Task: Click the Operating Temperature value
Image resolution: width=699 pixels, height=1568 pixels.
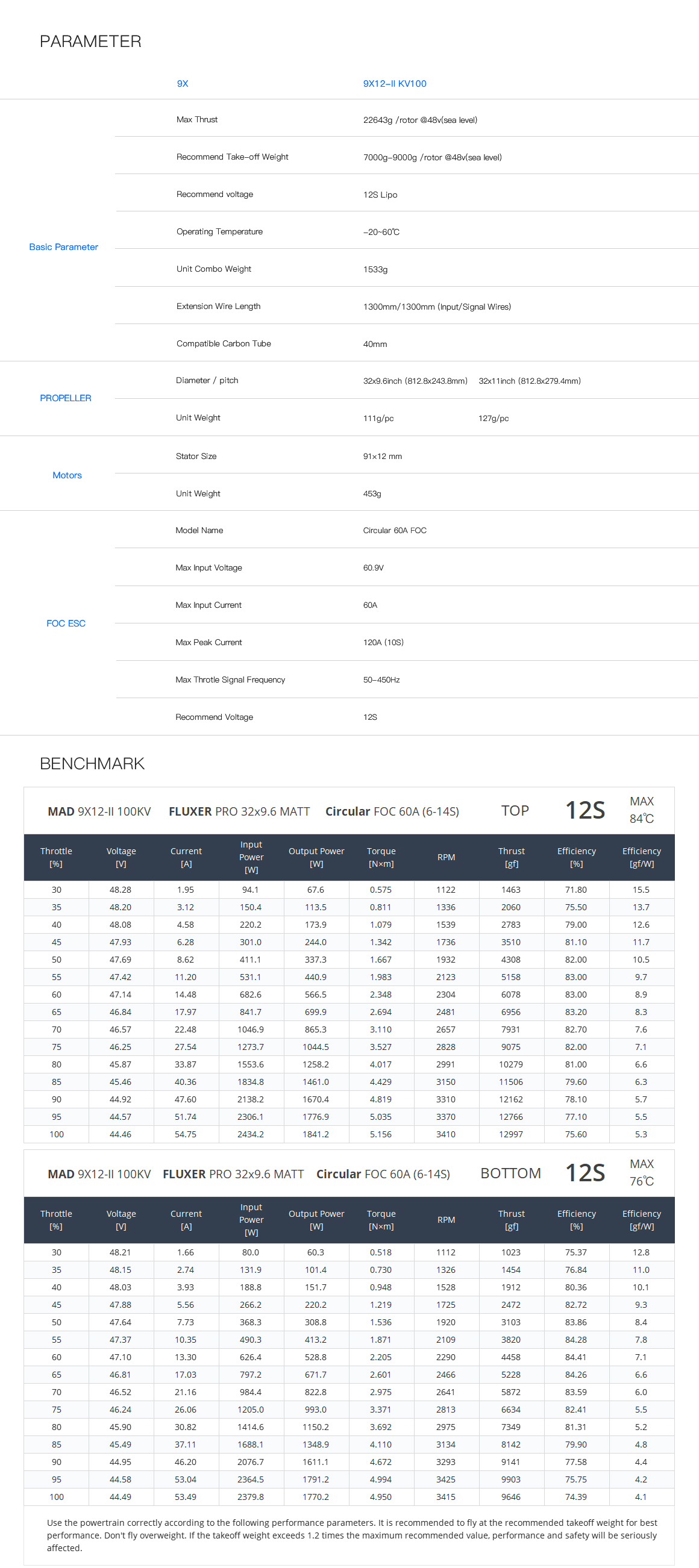Action: [381, 232]
